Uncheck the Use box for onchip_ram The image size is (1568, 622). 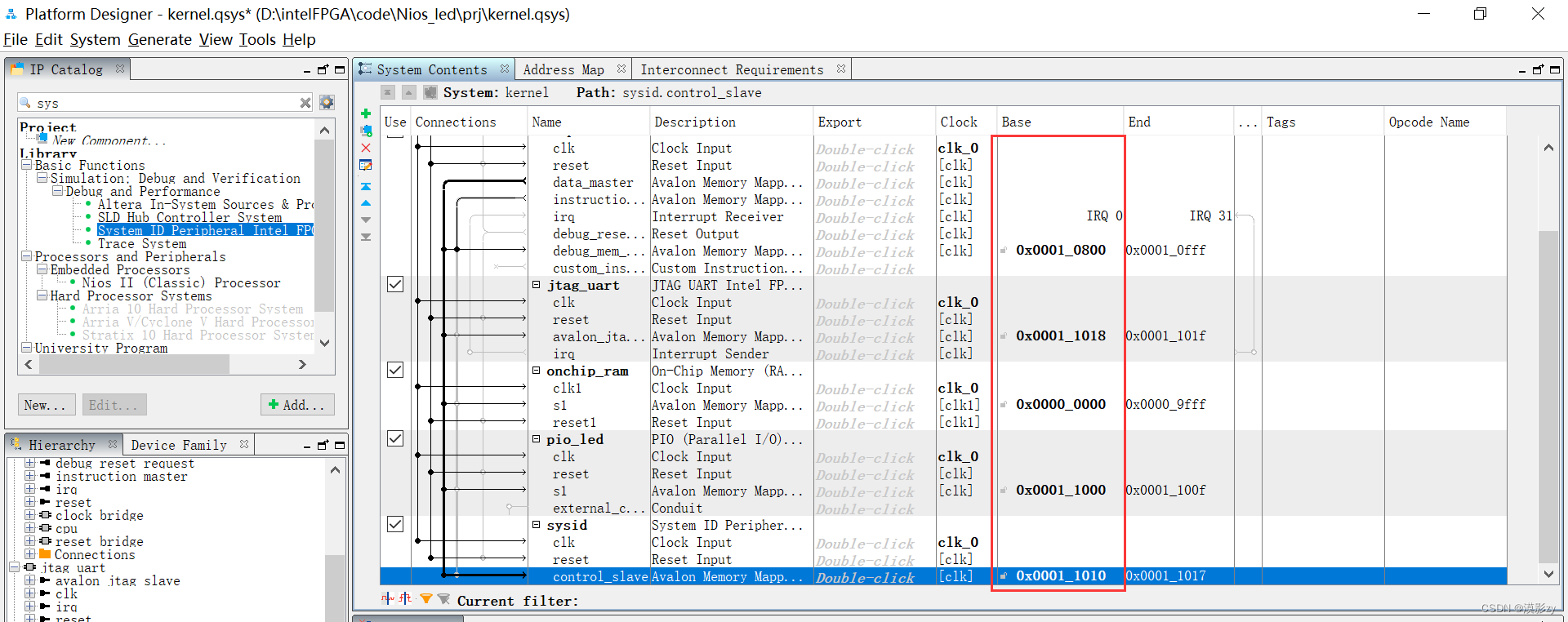(395, 370)
